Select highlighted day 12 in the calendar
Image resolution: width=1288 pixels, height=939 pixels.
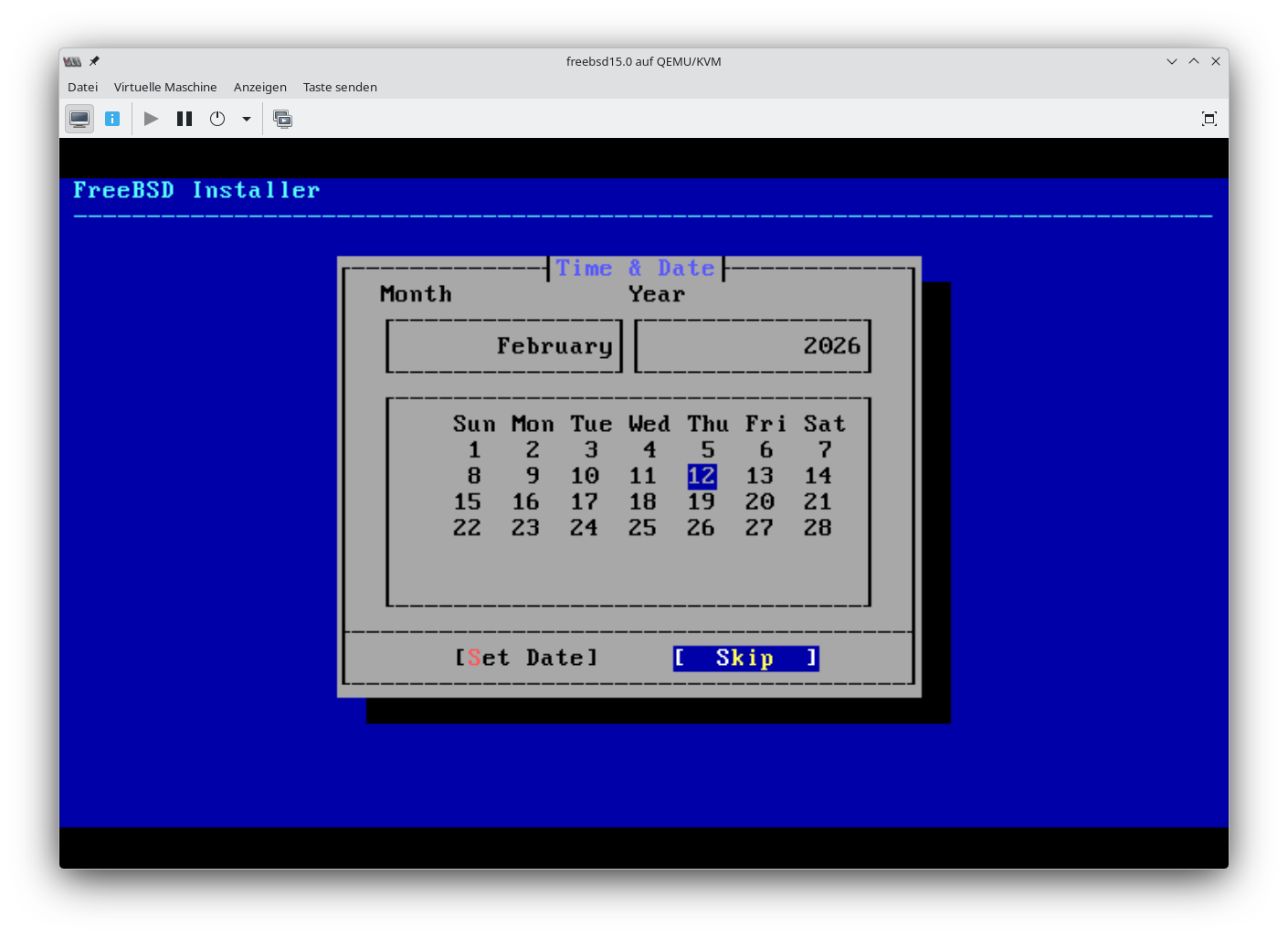tap(702, 476)
